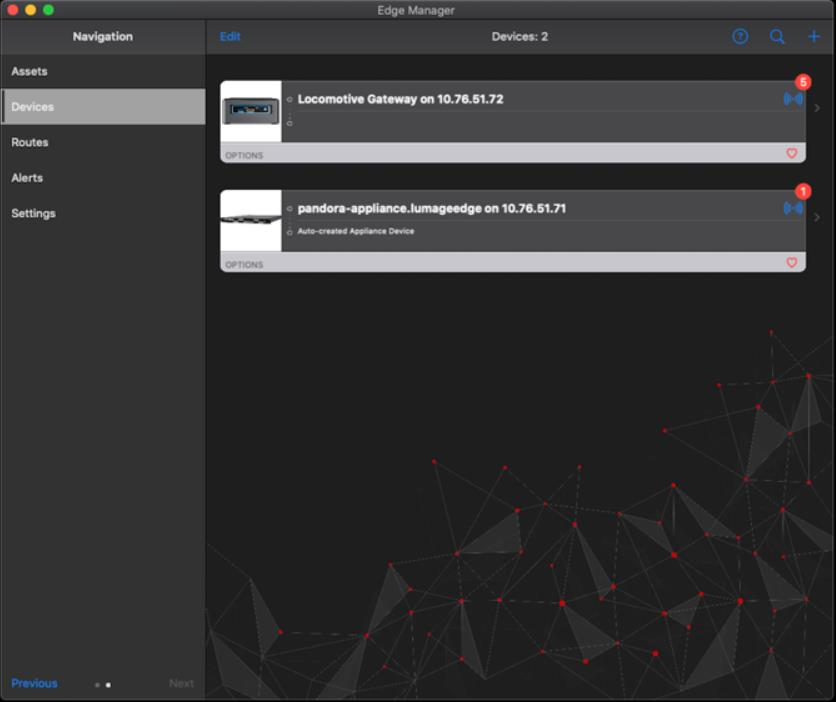Screen dimensions: 836x702
Task: Click Locomotive Gateway signal broadcast icon
Action: click(793, 99)
